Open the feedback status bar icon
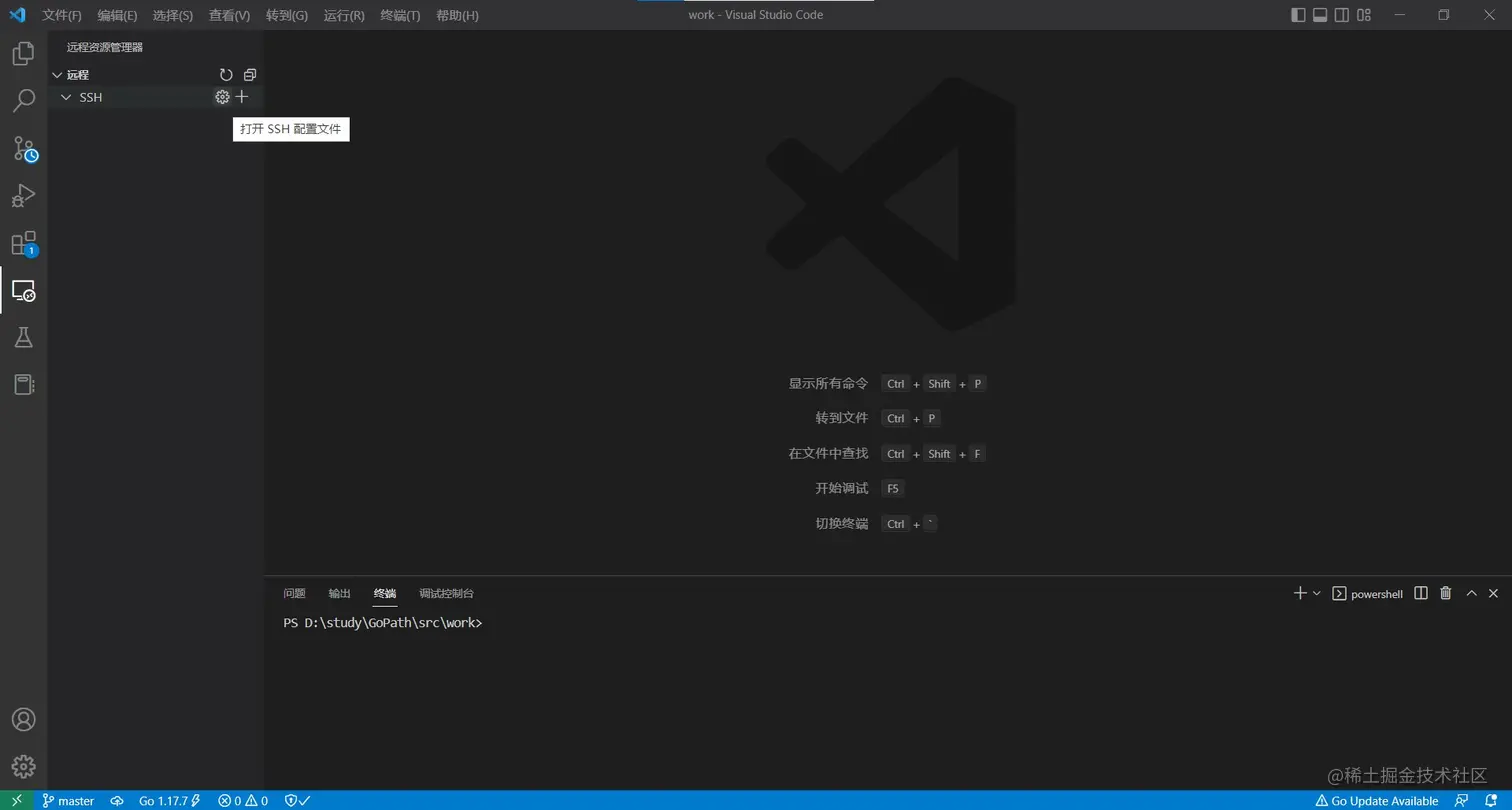This screenshot has width=1512, height=810. 1462,801
